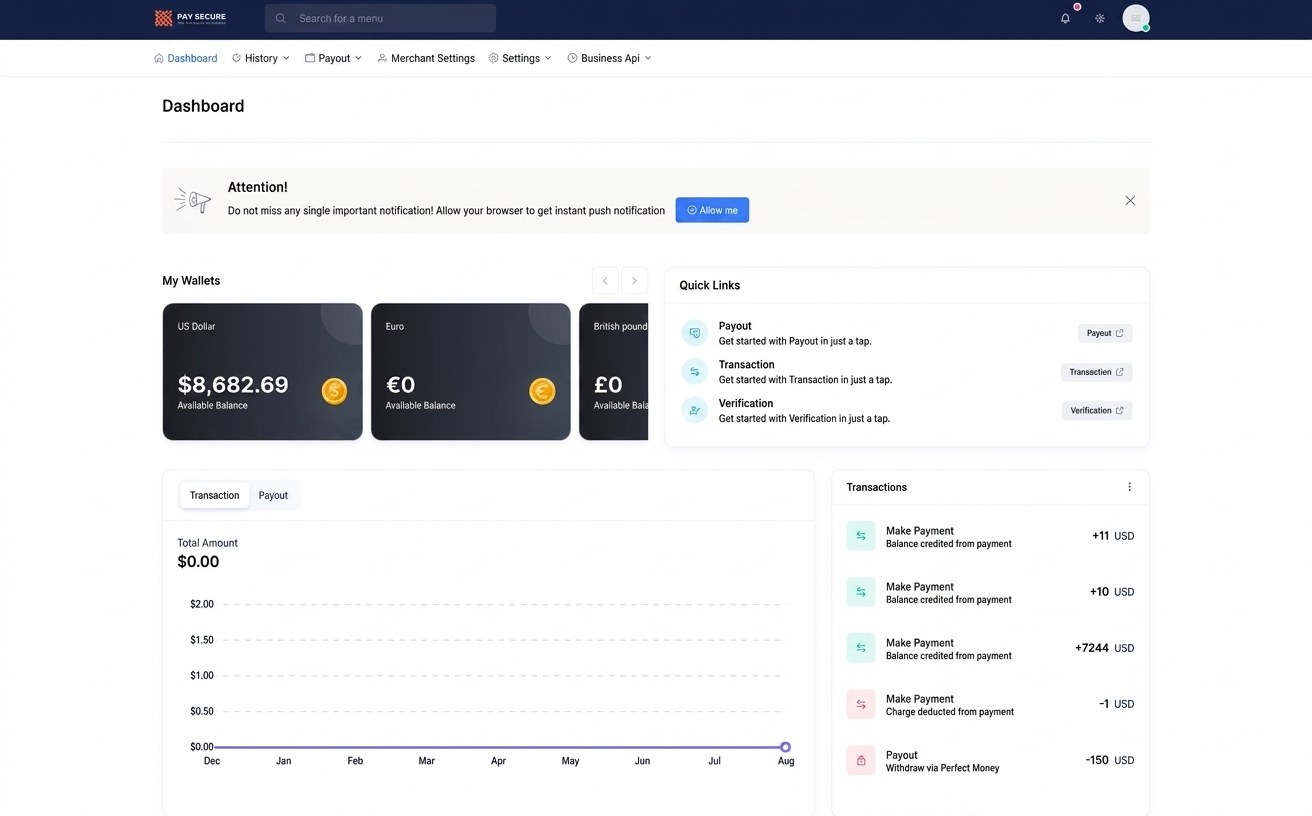Click the Verification quick link button

1097,410
